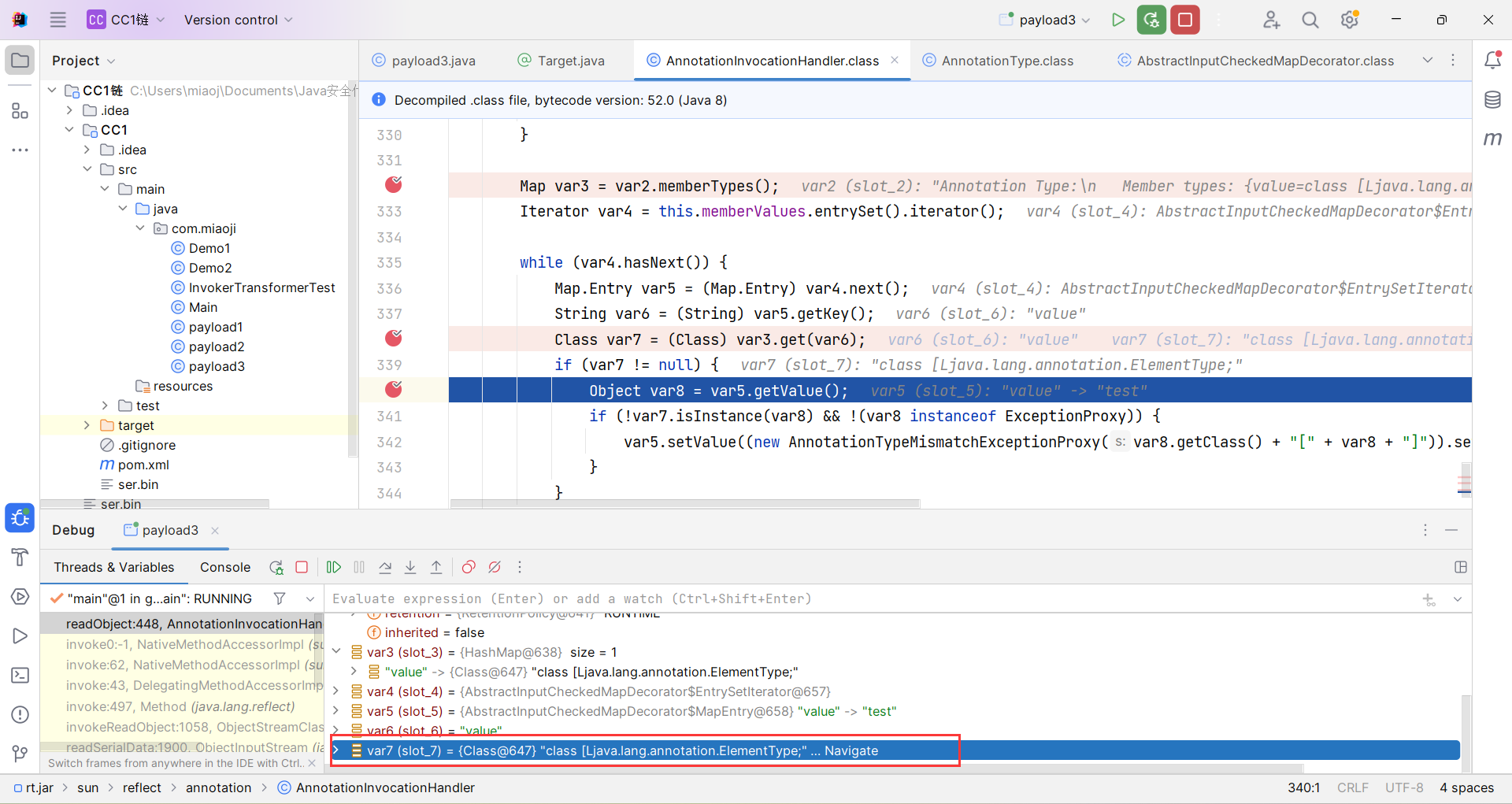Open the Maven tool window
This screenshot has height=804, width=1512.
pos(1492,139)
